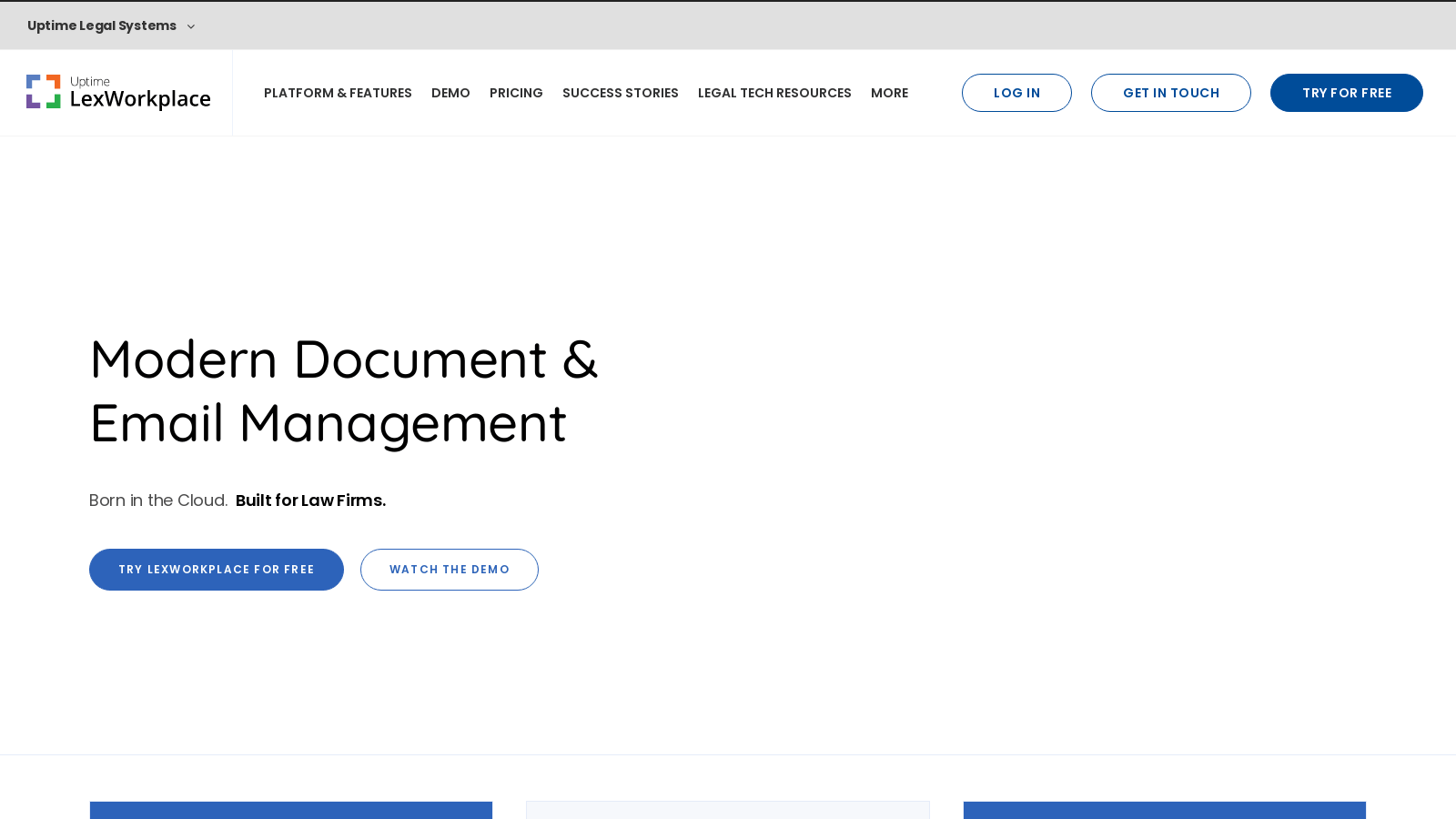Screen dimensions: 1456x819
Task: Expand the Uptime Legal Systems dropdown chevron
Action: click(191, 26)
